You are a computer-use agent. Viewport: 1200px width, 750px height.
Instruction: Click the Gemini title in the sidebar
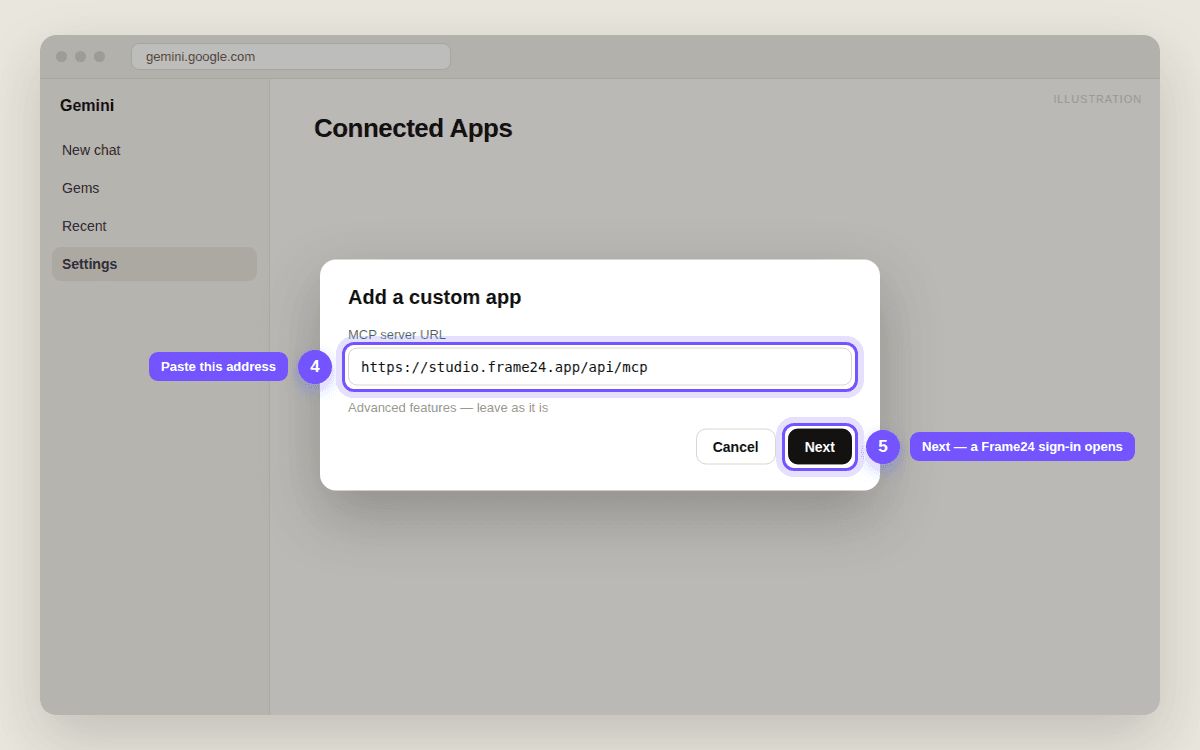click(x=87, y=105)
